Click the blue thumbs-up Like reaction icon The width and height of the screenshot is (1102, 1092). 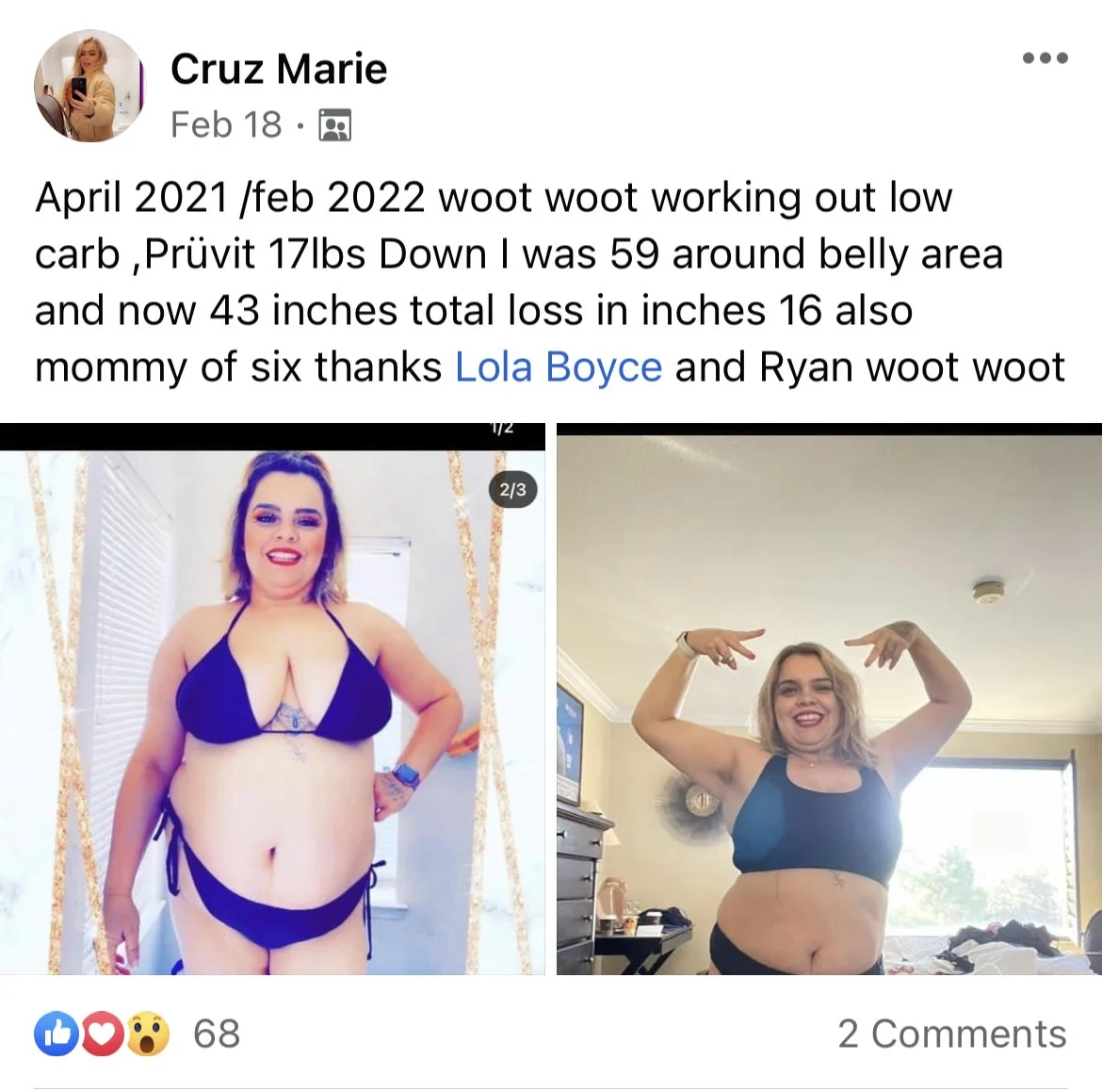pos(57,1033)
